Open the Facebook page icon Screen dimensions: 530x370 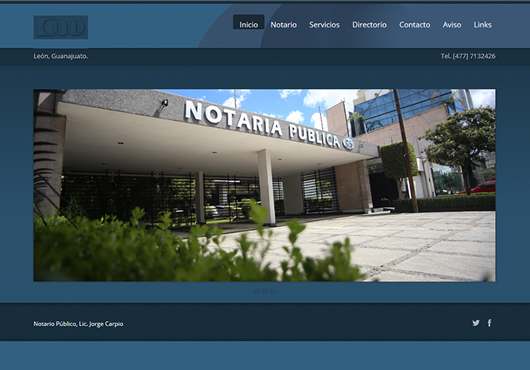(x=489, y=323)
